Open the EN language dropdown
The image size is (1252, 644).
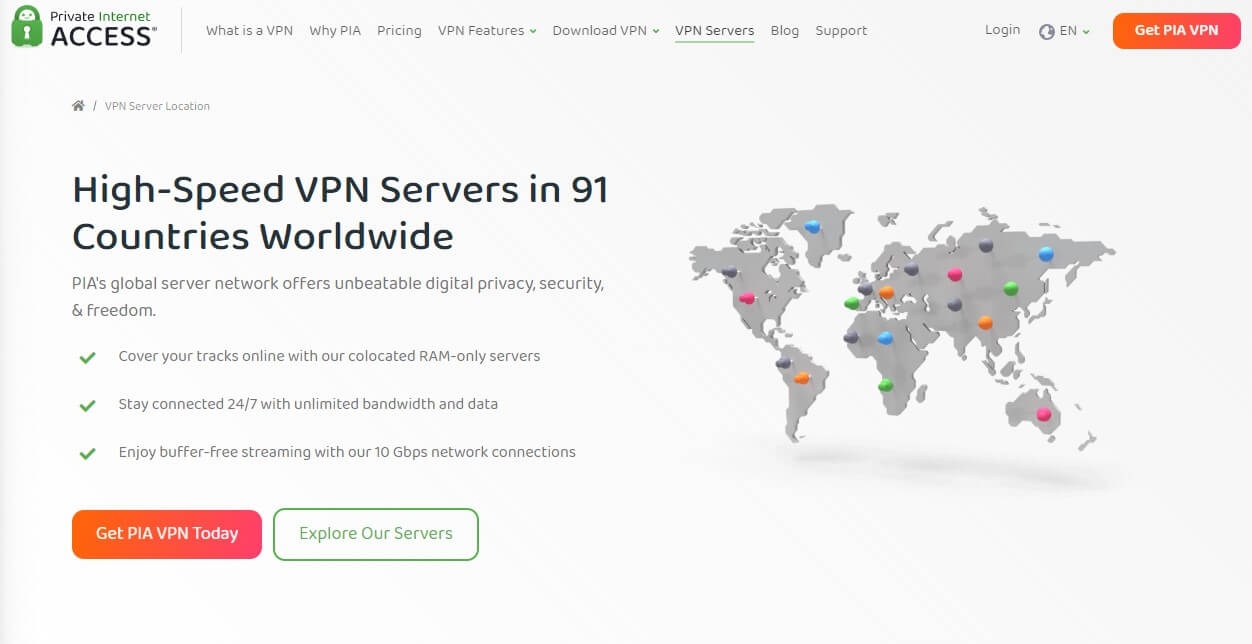[x=1064, y=31]
